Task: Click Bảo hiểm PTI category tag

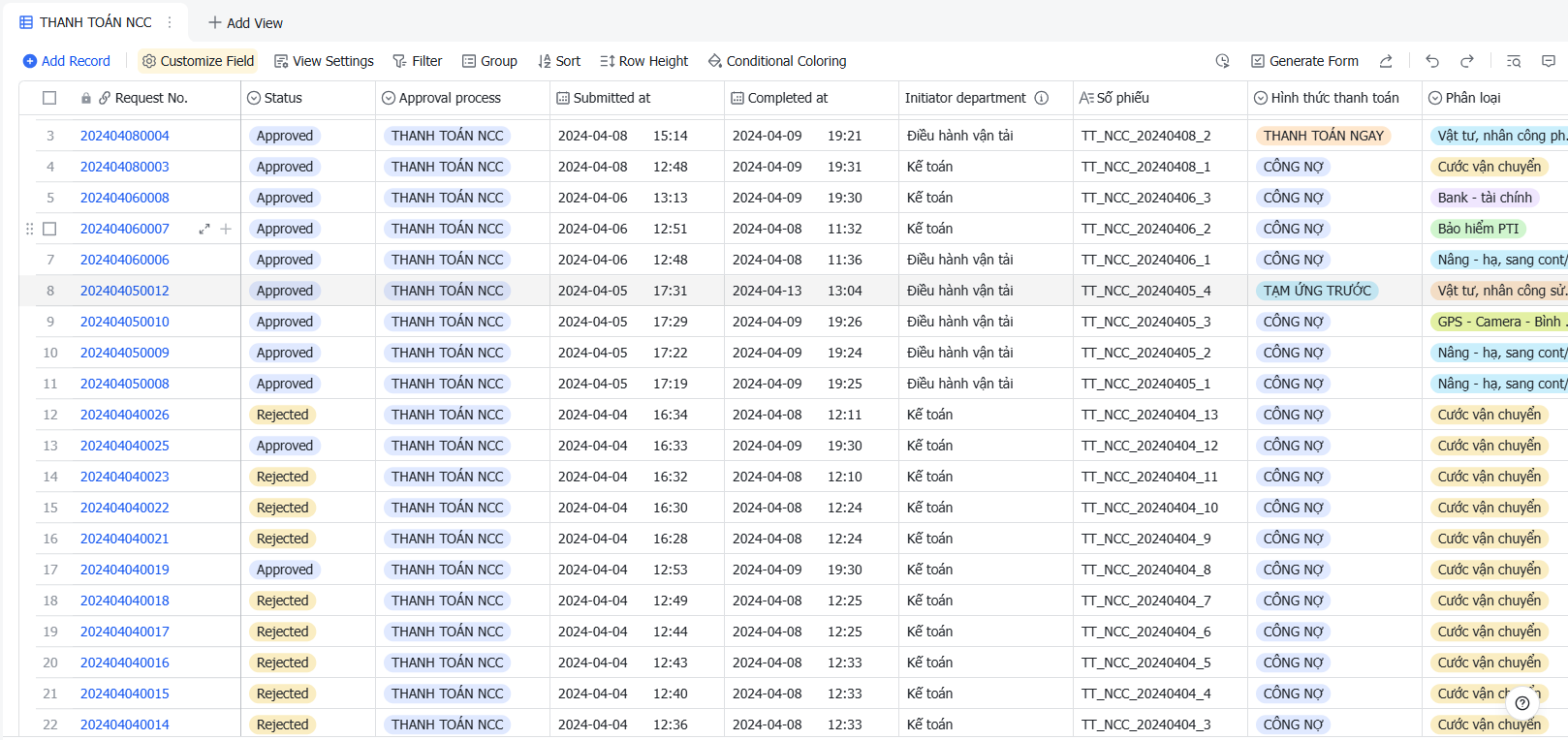Action: tap(1479, 229)
